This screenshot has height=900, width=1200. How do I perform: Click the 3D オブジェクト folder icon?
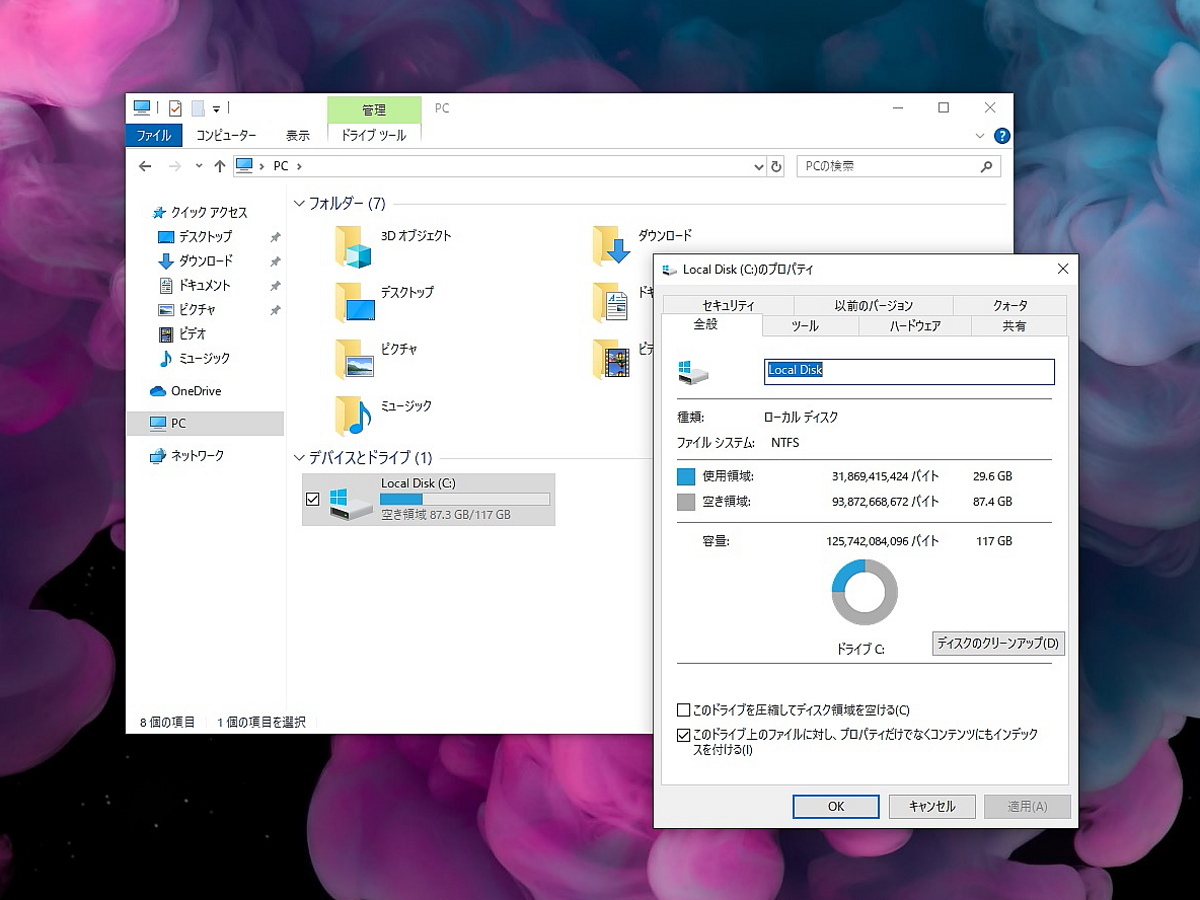(353, 246)
